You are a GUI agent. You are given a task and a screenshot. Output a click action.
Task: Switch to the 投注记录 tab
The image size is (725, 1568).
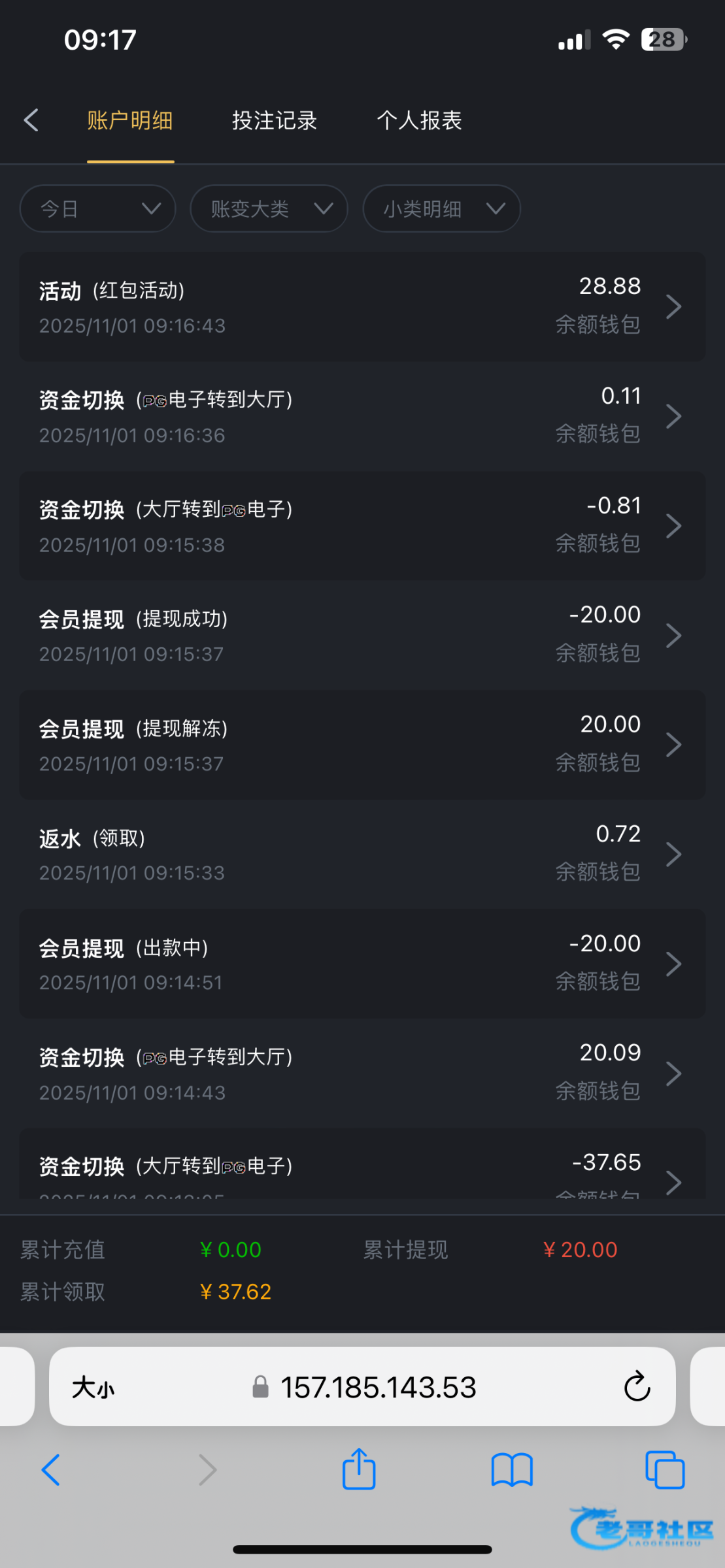pyautogui.click(x=275, y=121)
